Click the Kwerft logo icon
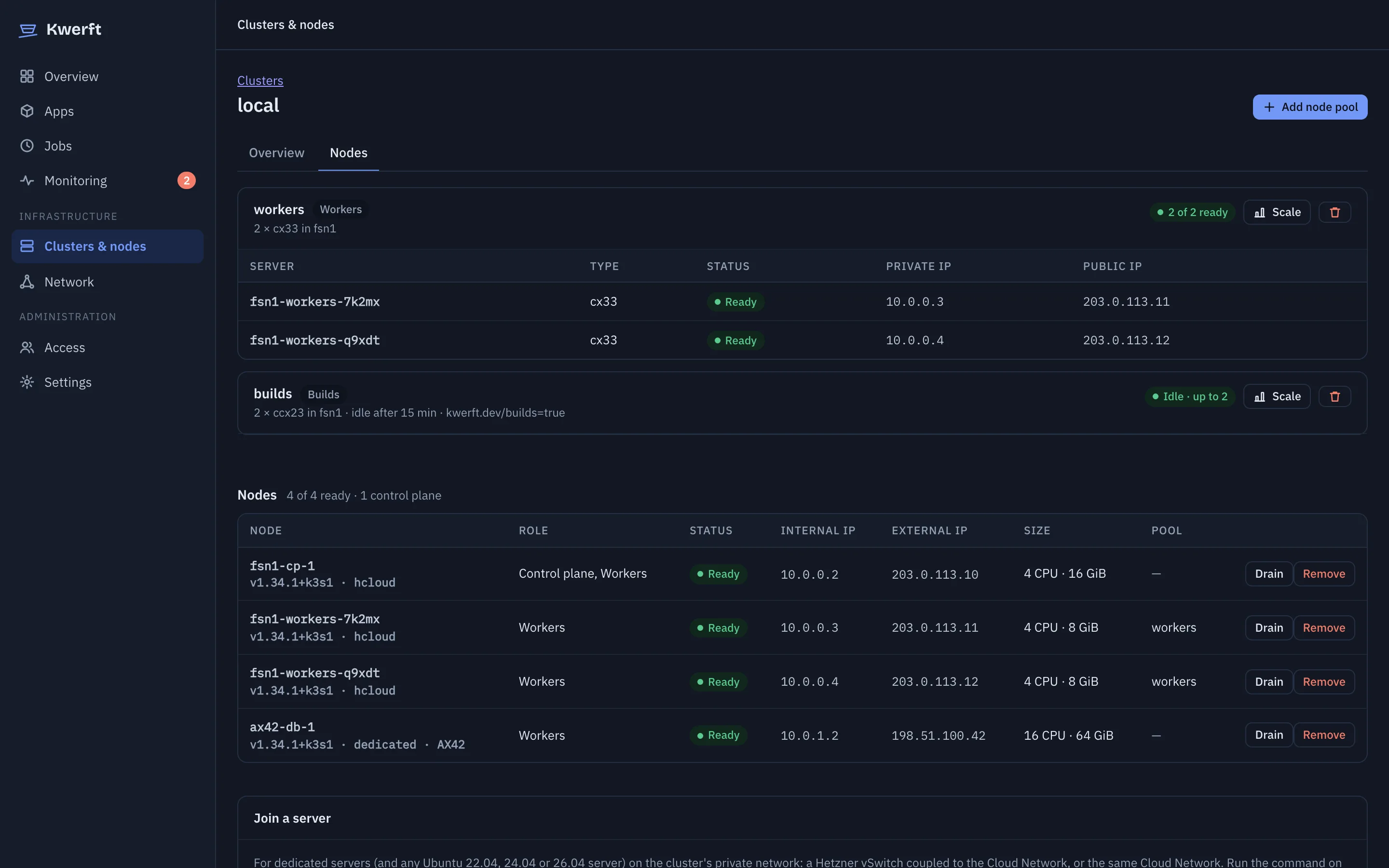The image size is (1389, 868). tap(27, 30)
